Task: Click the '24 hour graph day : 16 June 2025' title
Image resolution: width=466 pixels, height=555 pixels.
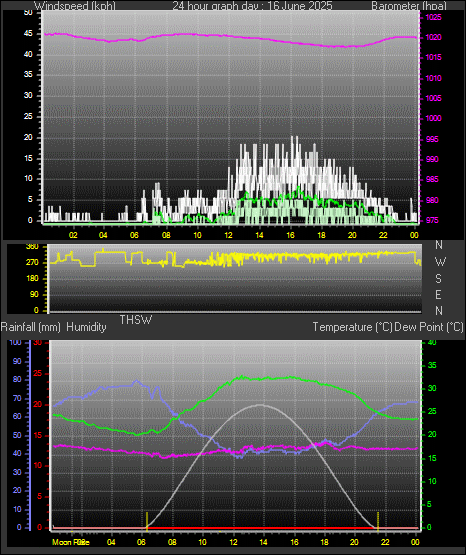Action: pos(252,6)
